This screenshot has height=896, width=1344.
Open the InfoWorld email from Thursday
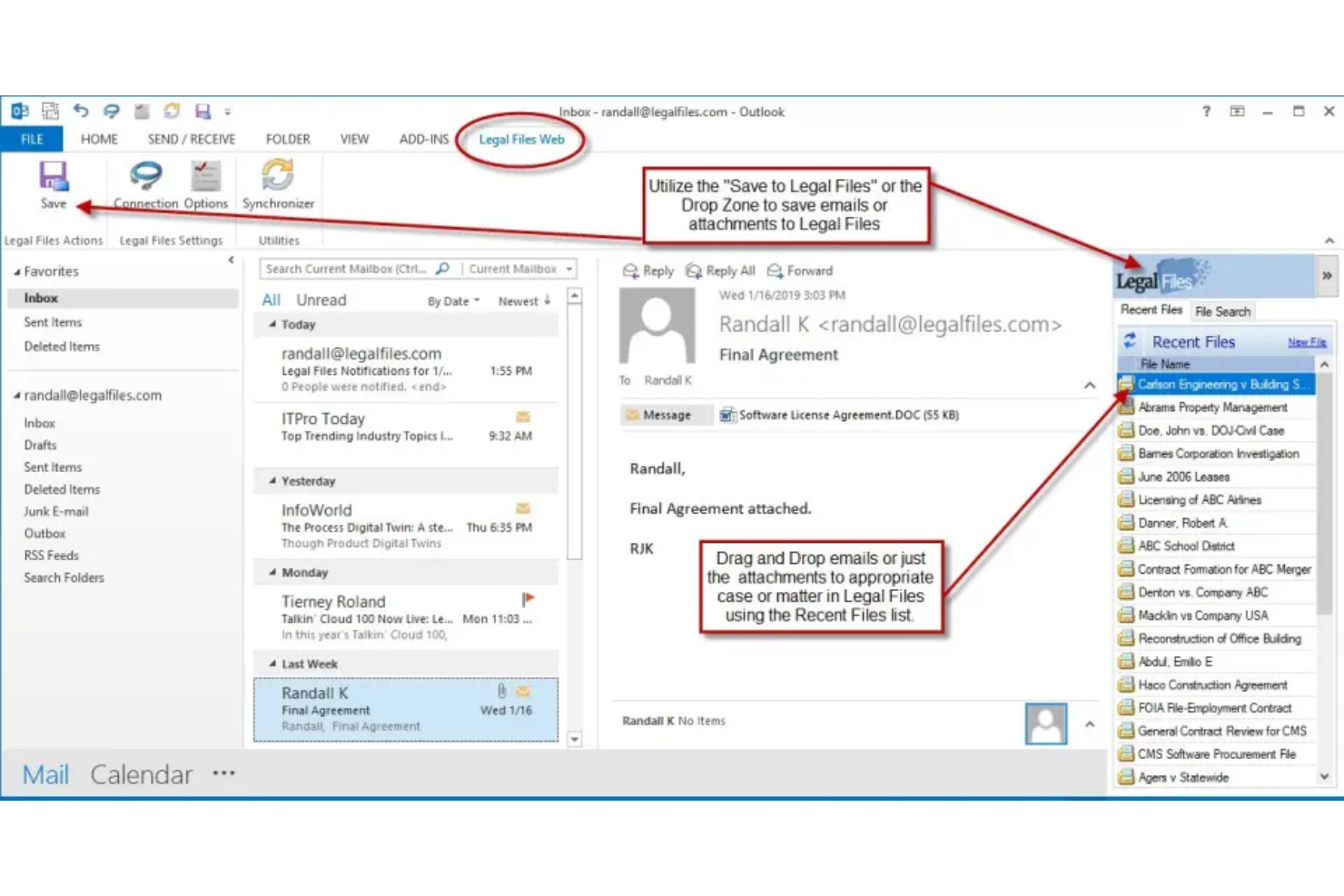click(406, 526)
